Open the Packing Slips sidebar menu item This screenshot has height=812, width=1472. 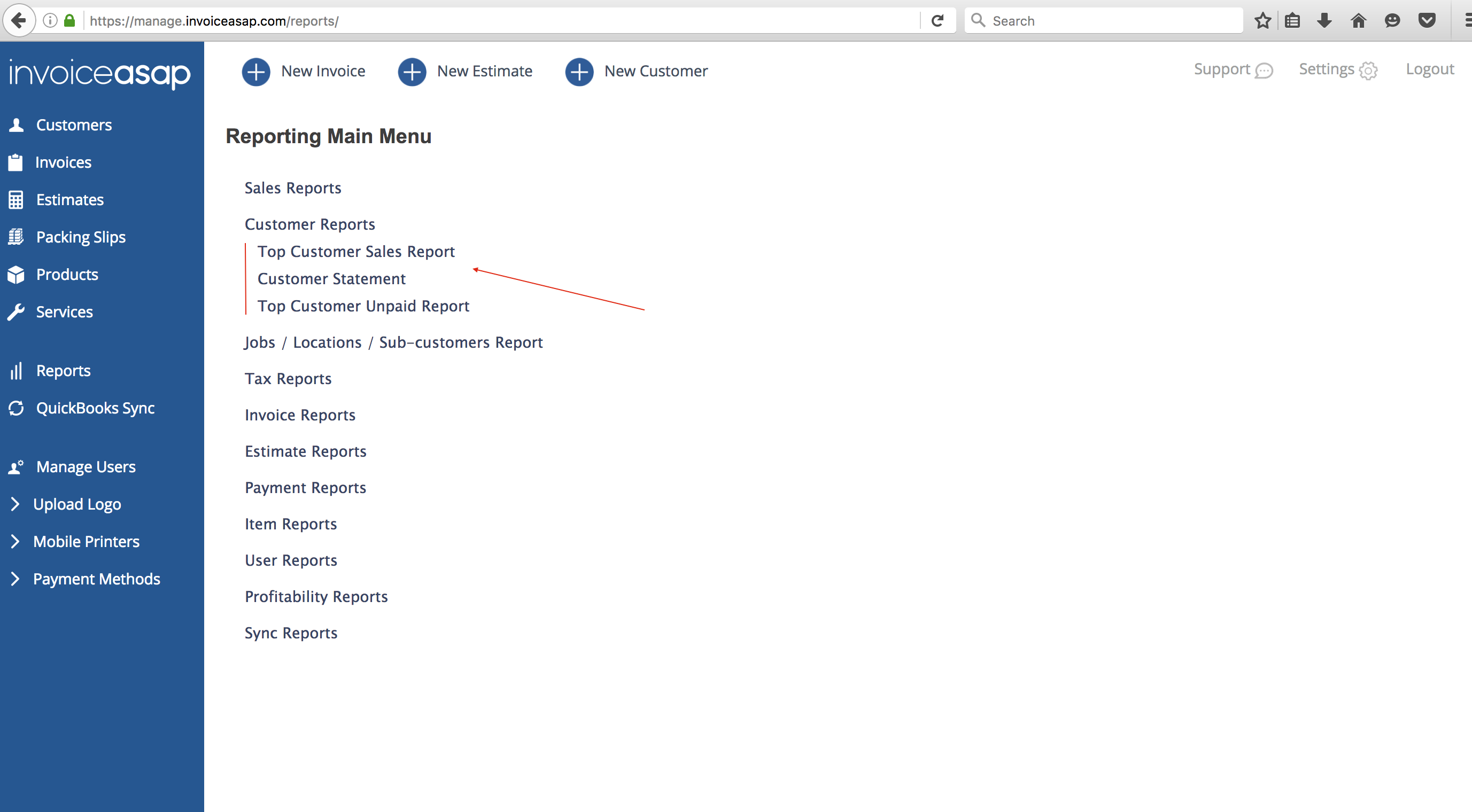click(81, 237)
